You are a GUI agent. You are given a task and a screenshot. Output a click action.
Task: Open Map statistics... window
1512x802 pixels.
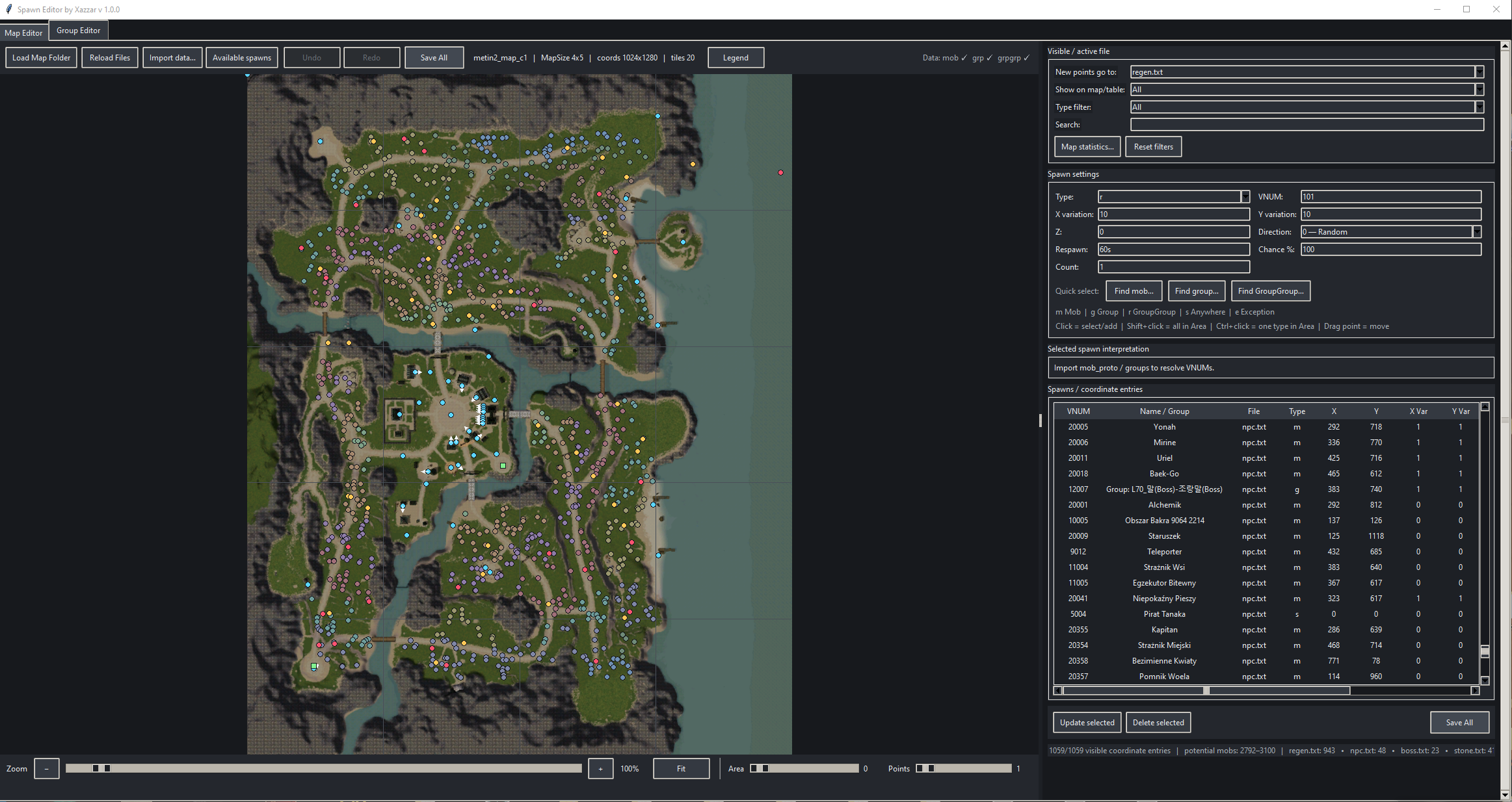[x=1087, y=147]
